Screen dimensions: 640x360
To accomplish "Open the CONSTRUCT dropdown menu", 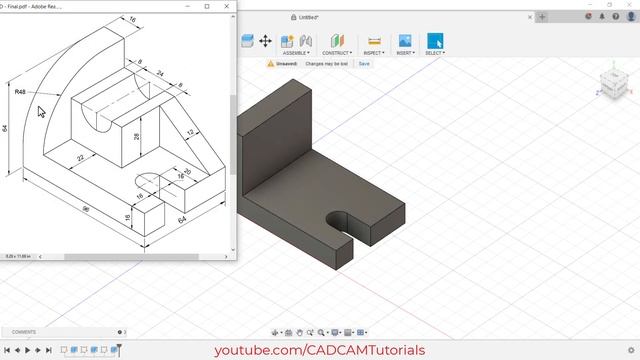I will tap(337, 53).
